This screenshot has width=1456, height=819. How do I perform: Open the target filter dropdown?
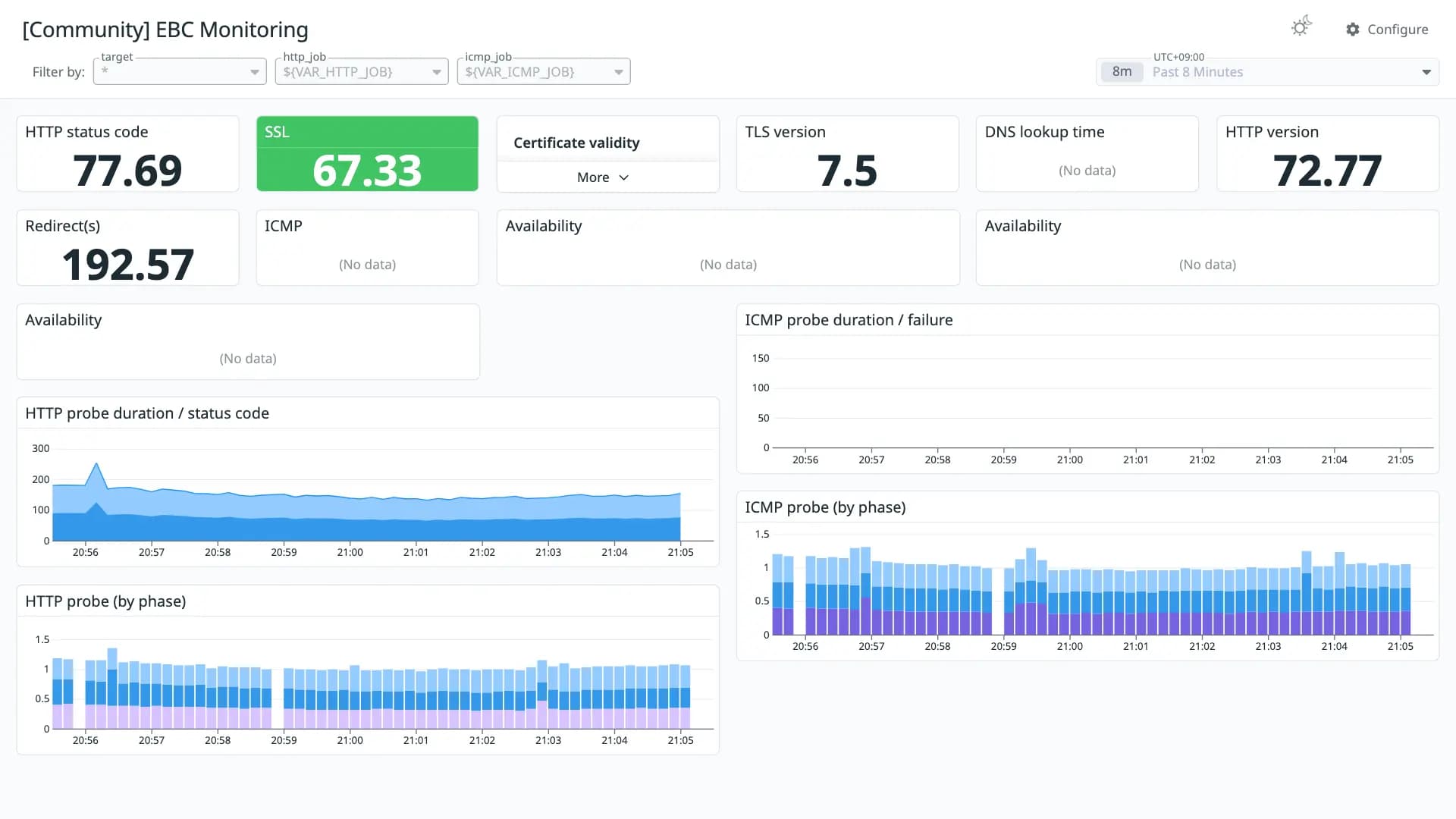180,72
